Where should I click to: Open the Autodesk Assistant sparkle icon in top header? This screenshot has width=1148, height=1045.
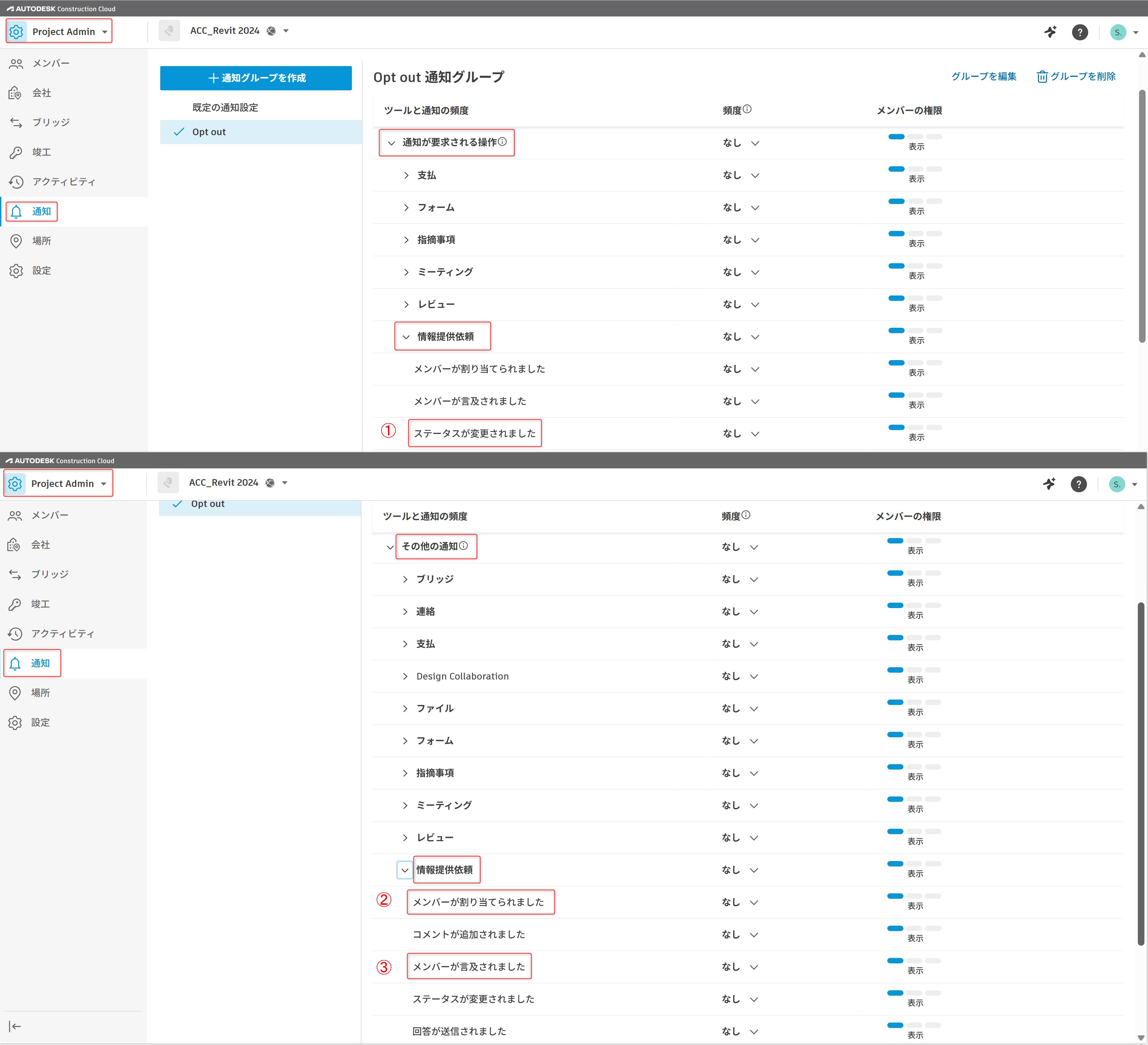pyautogui.click(x=1050, y=32)
